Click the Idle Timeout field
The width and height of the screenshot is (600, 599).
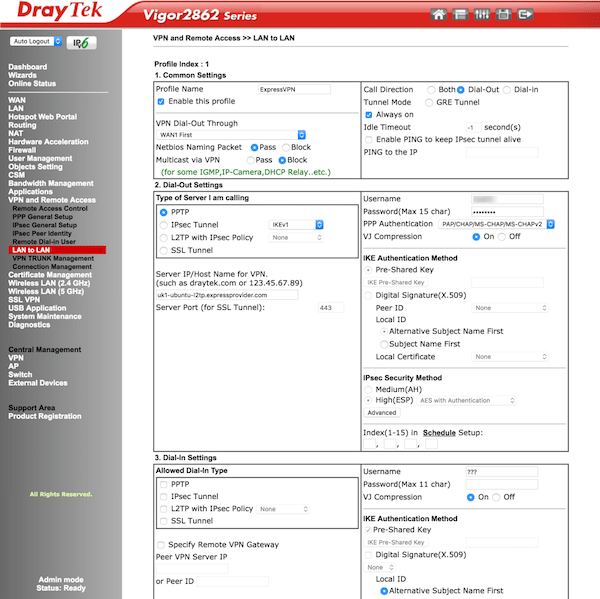pos(473,127)
